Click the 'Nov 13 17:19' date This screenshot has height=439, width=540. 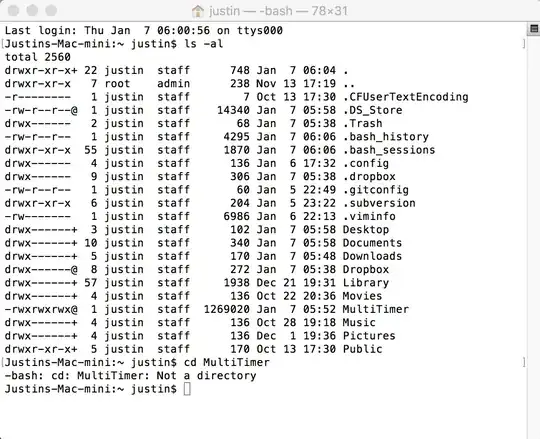(x=296, y=84)
